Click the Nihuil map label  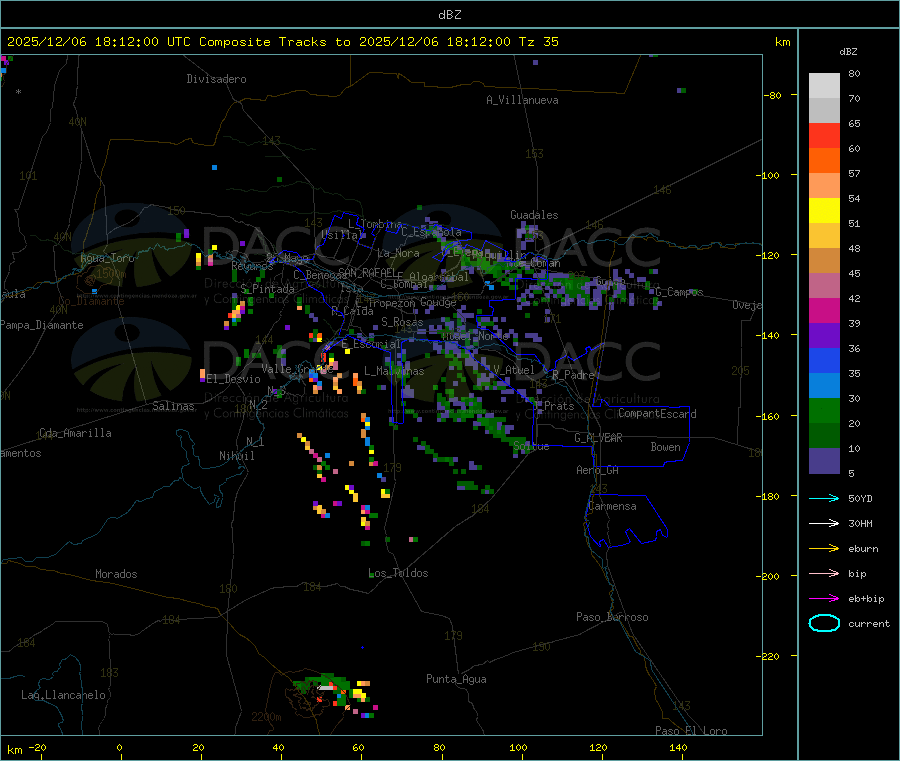click(x=236, y=456)
